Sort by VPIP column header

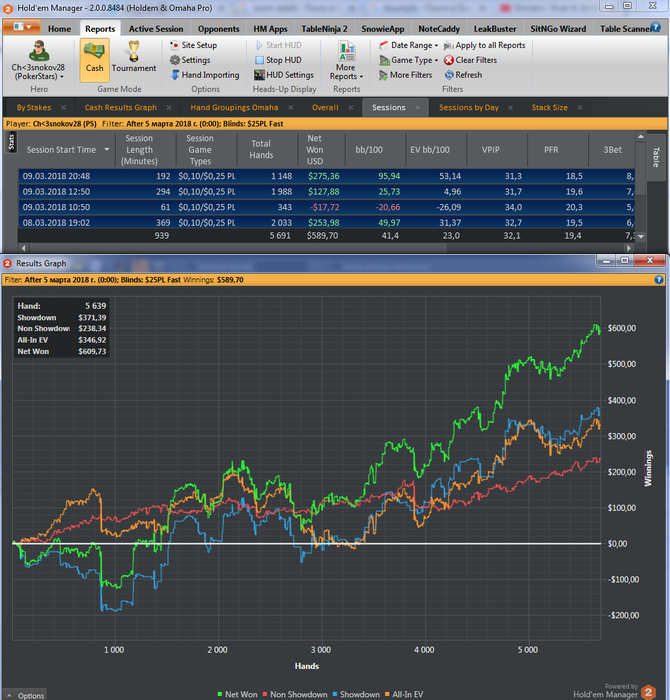(x=491, y=150)
